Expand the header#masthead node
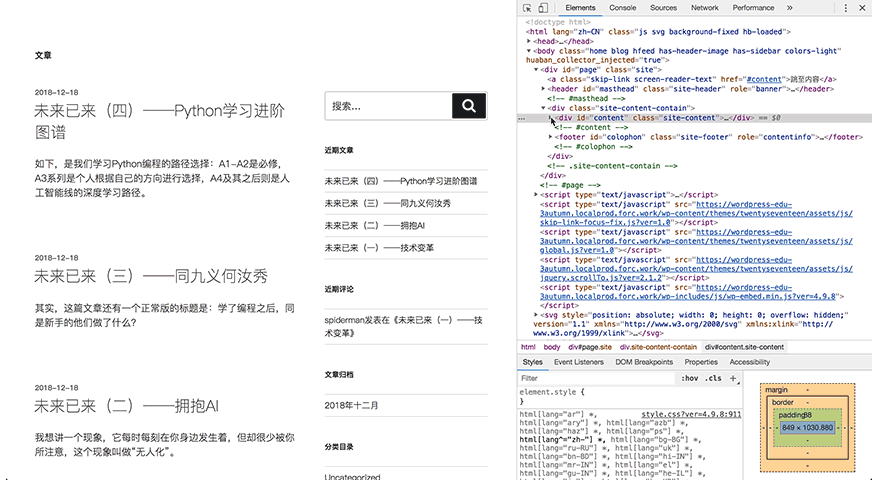 (x=543, y=89)
